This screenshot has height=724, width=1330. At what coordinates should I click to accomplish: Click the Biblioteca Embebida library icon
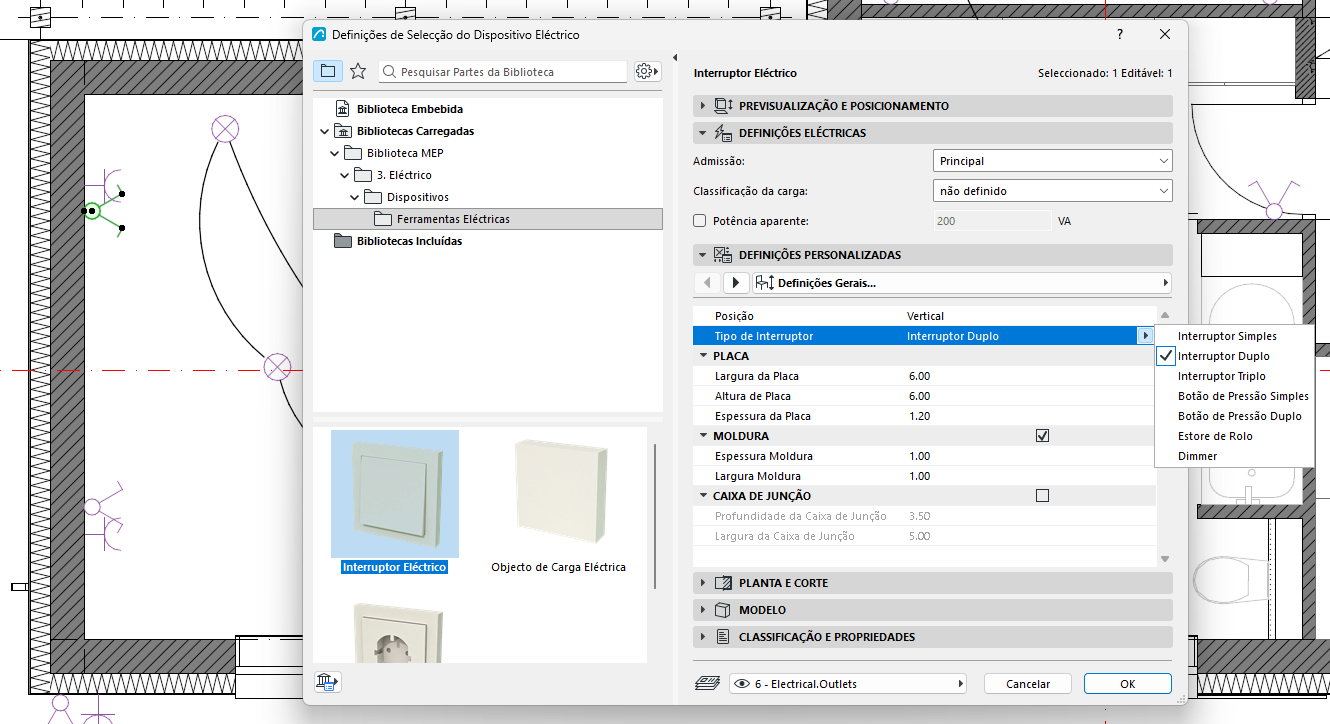pyautogui.click(x=342, y=109)
